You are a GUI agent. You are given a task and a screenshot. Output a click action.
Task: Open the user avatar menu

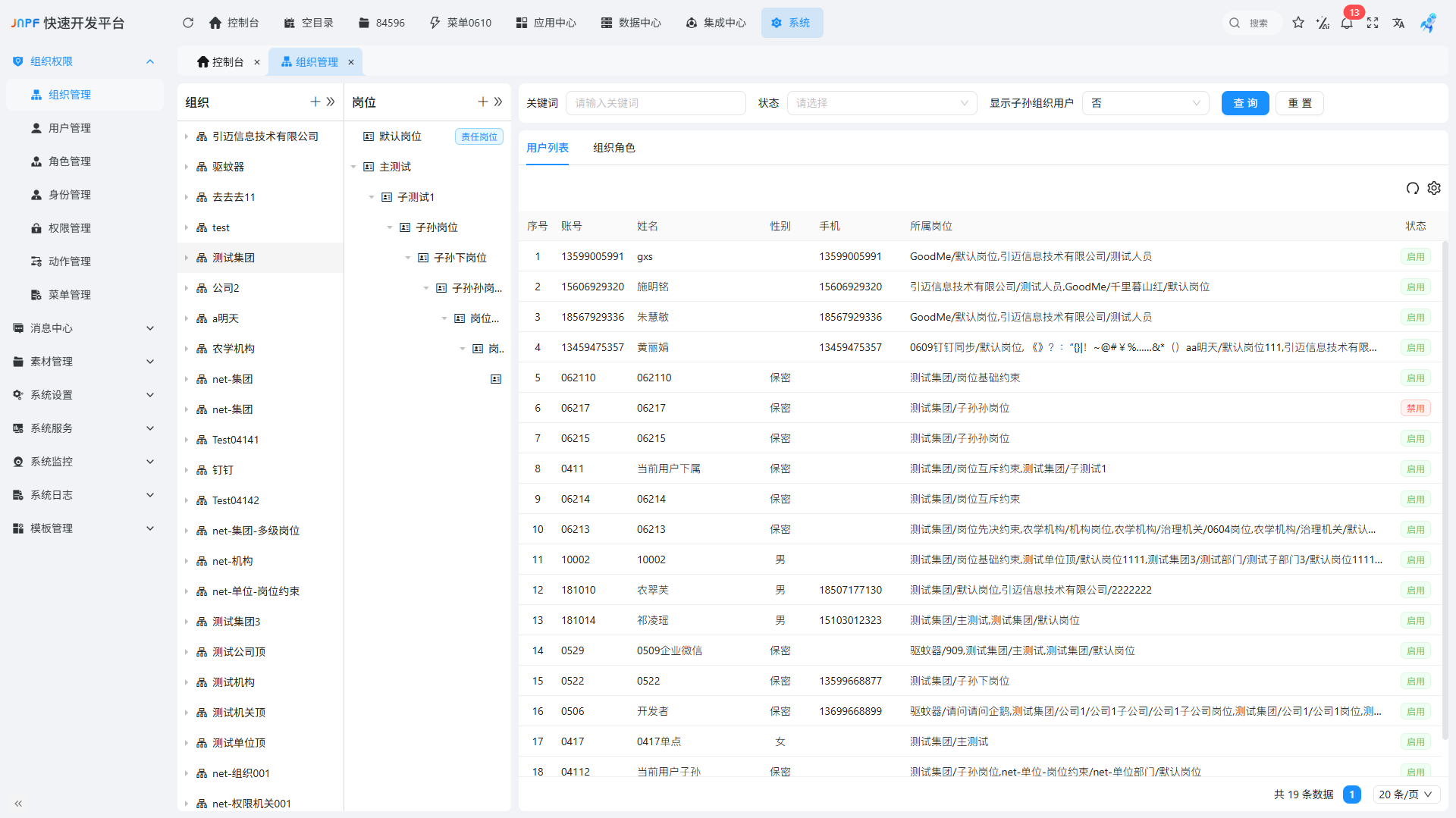[1429, 23]
